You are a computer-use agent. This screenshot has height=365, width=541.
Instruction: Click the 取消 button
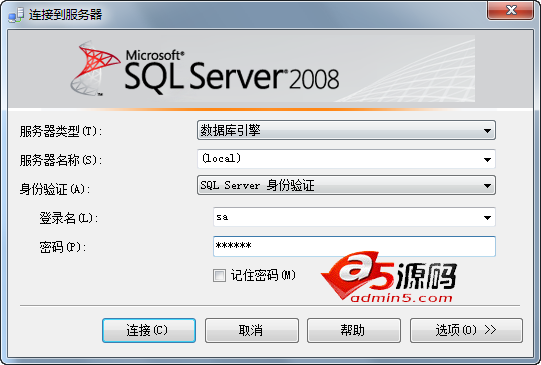(x=252, y=331)
